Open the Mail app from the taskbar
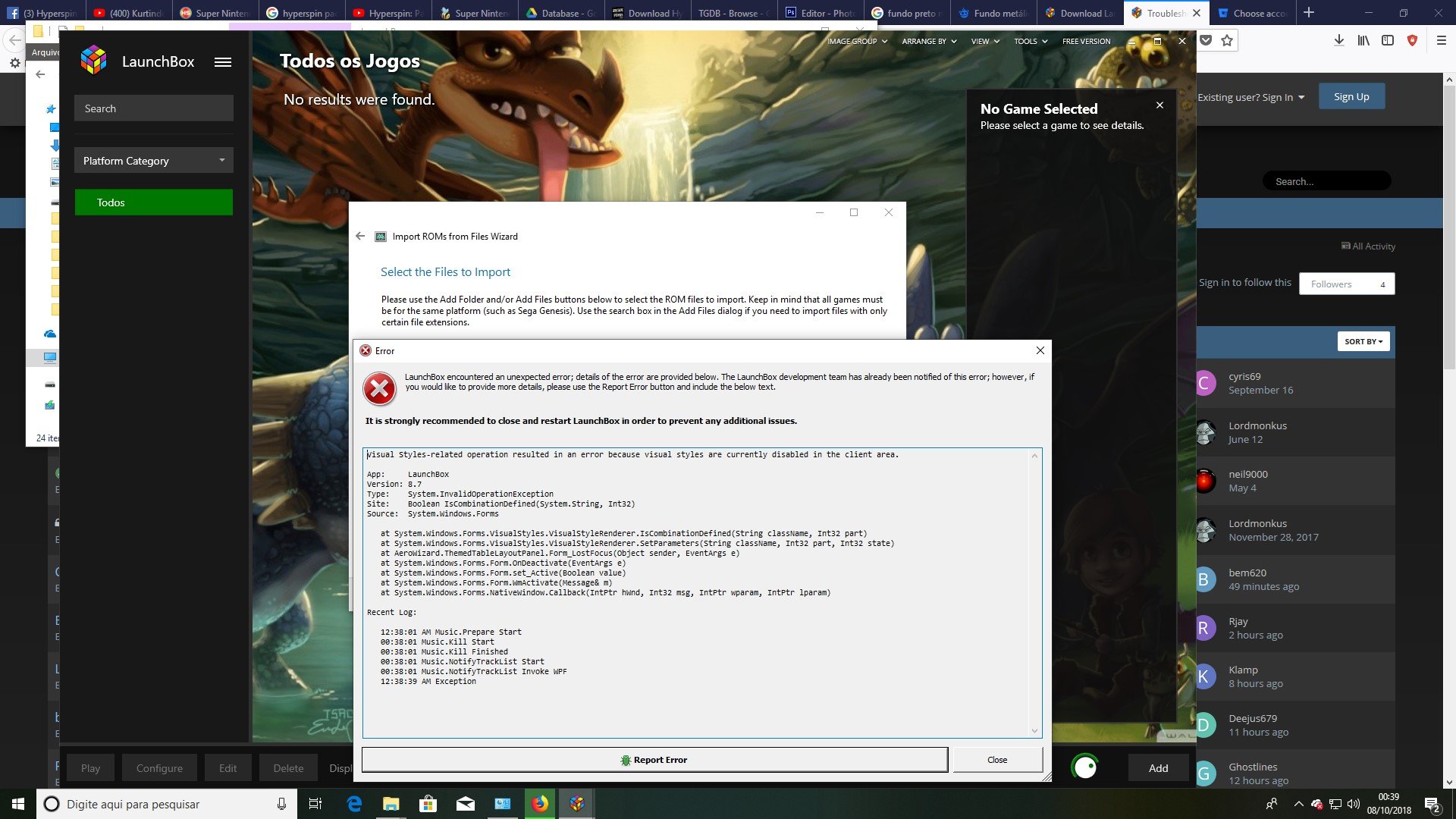Viewport: 1456px width, 819px height. [x=466, y=804]
